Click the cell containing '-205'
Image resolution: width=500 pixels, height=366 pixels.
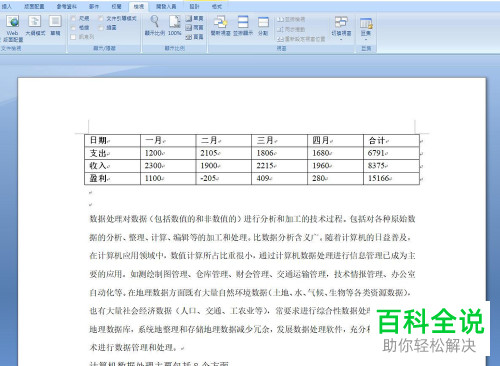tap(224, 178)
